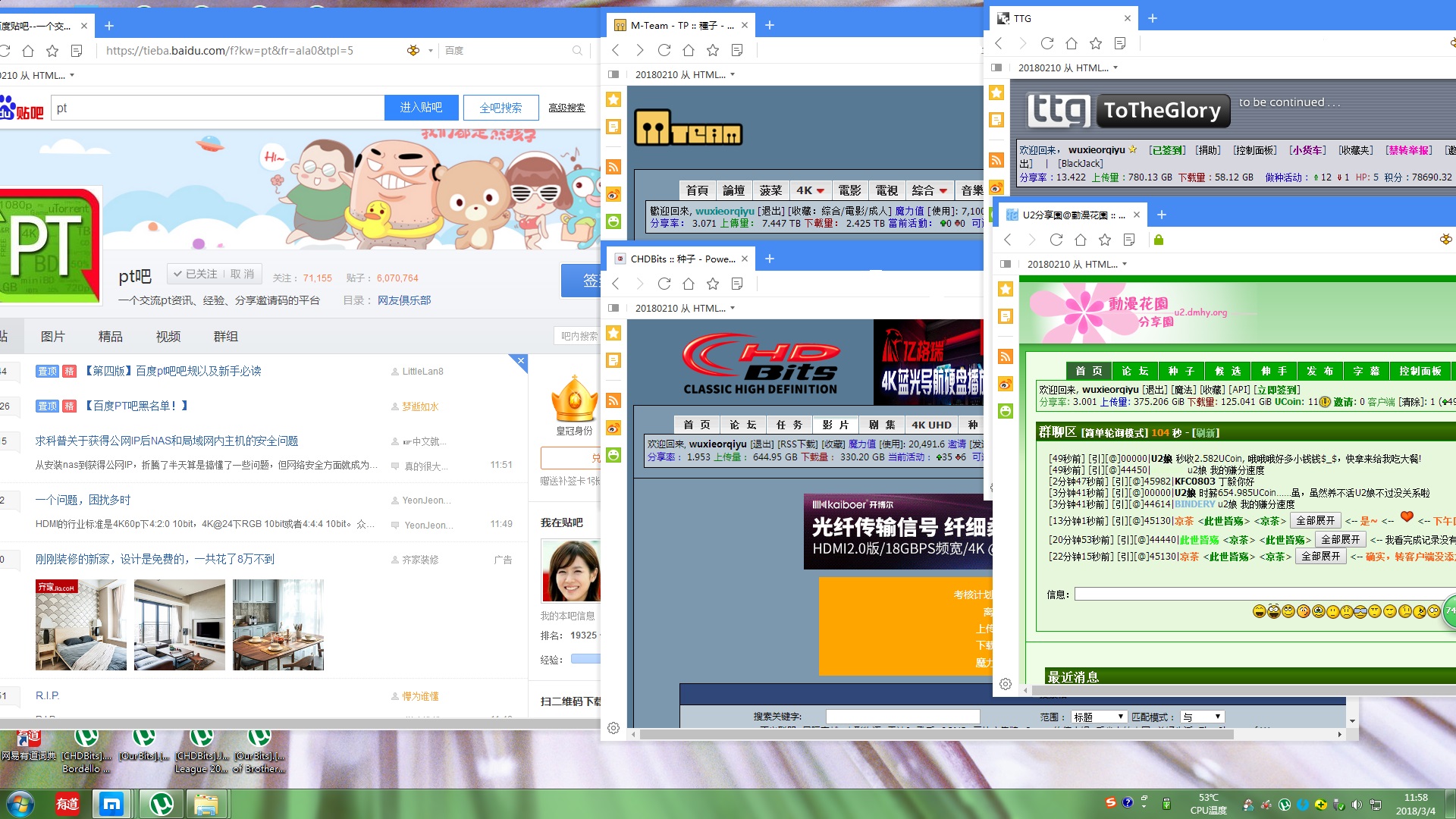This screenshot has height=819, width=1456.
Task: Open 影片 in CHDBits navigation
Action: tap(836, 425)
